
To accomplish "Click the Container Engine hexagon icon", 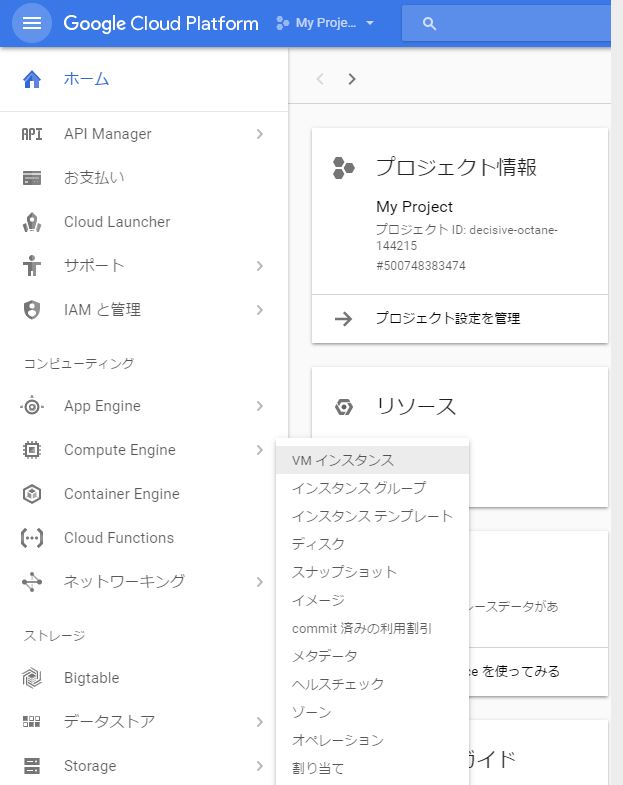I will coord(32,494).
